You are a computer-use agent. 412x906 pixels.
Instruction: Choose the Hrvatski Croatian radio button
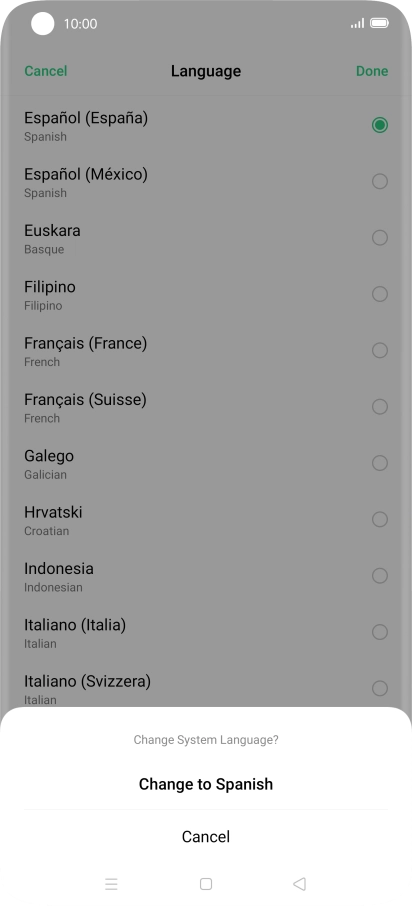coord(380,519)
